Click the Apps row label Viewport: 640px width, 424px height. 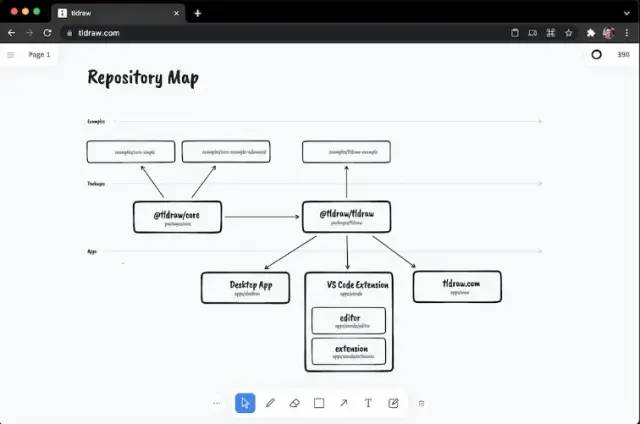point(92,251)
